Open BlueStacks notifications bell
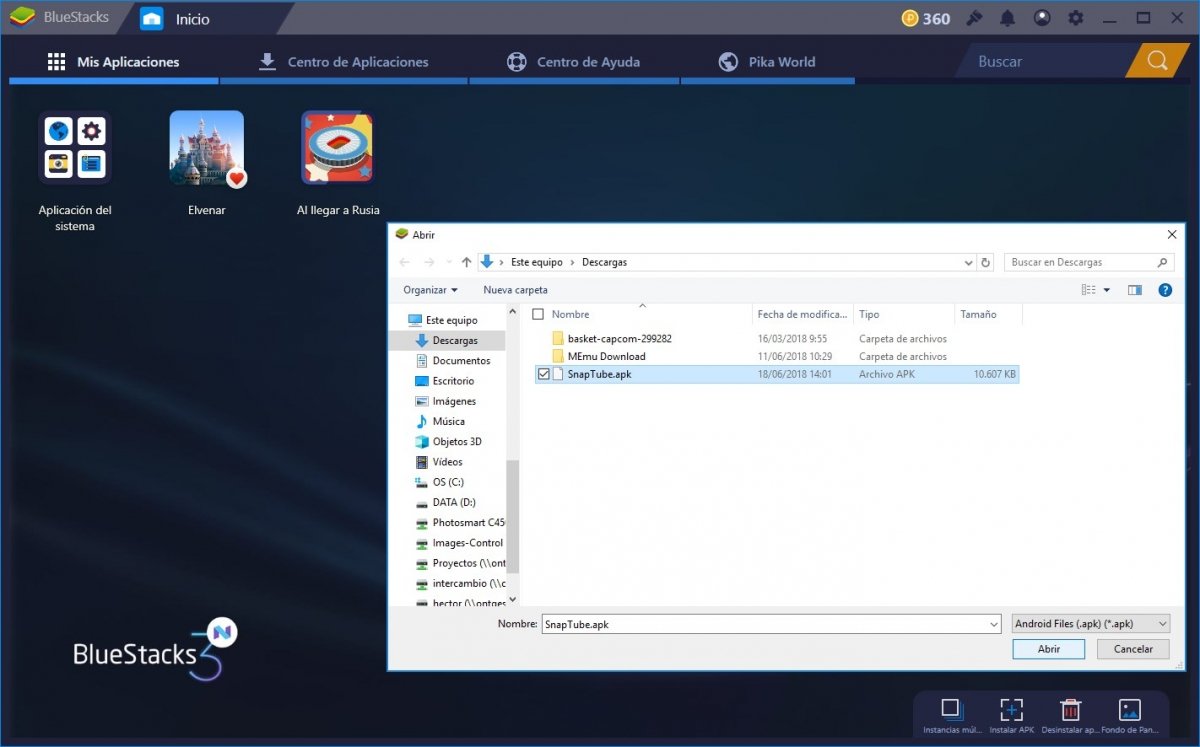Image resolution: width=1200 pixels, height=747 pixels. tap(1008, 18)
